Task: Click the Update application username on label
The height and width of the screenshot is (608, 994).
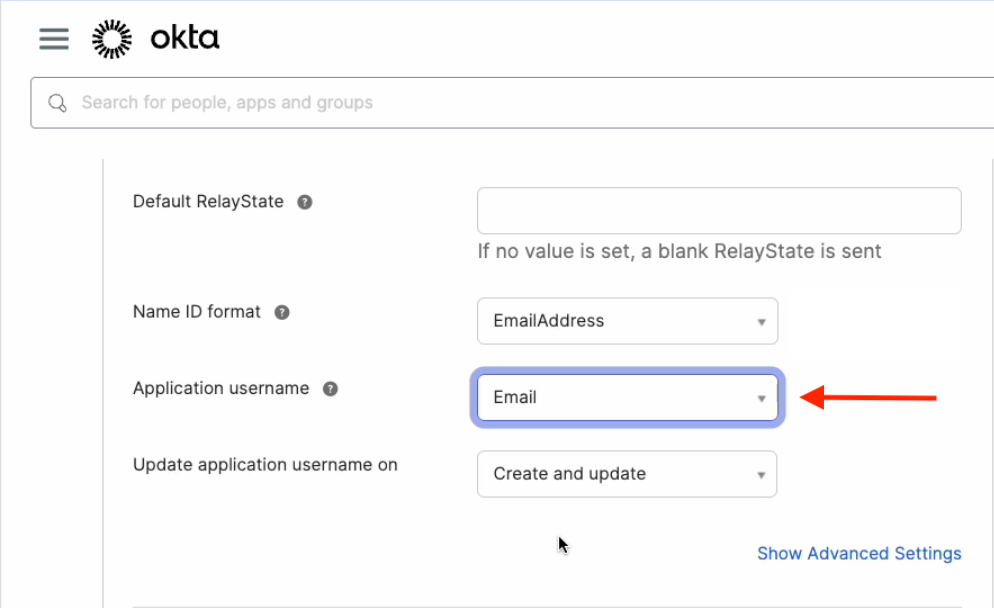Action: point(265,465)
